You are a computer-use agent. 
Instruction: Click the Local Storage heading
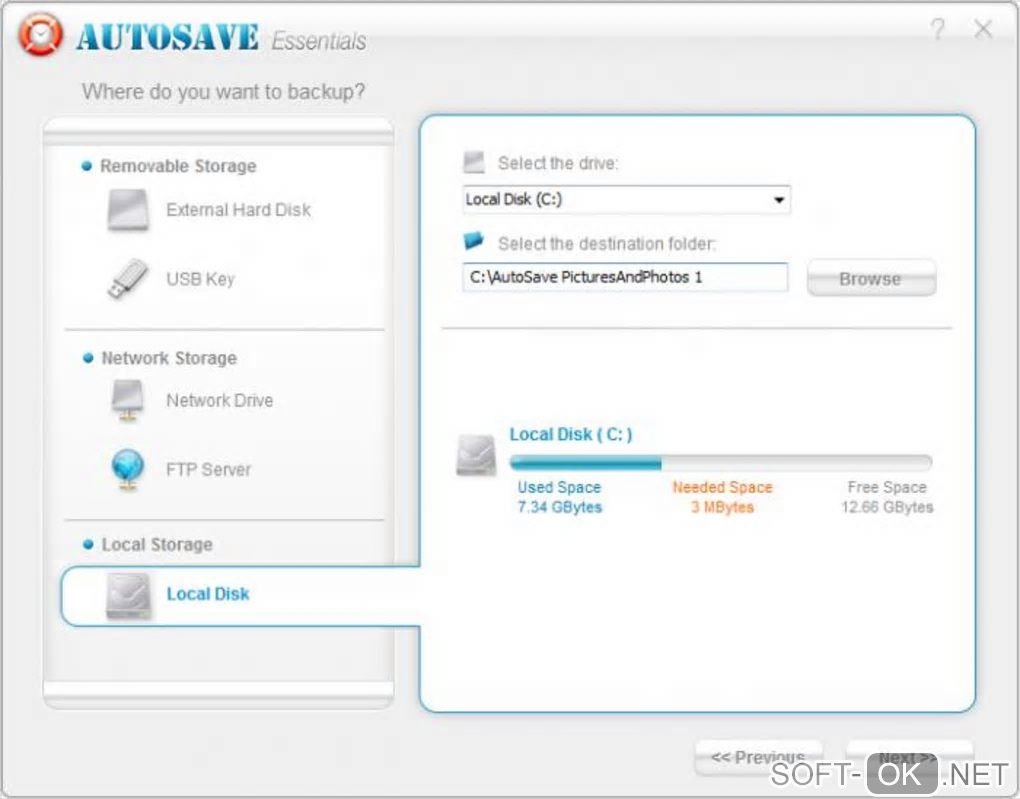pos(157,544)
